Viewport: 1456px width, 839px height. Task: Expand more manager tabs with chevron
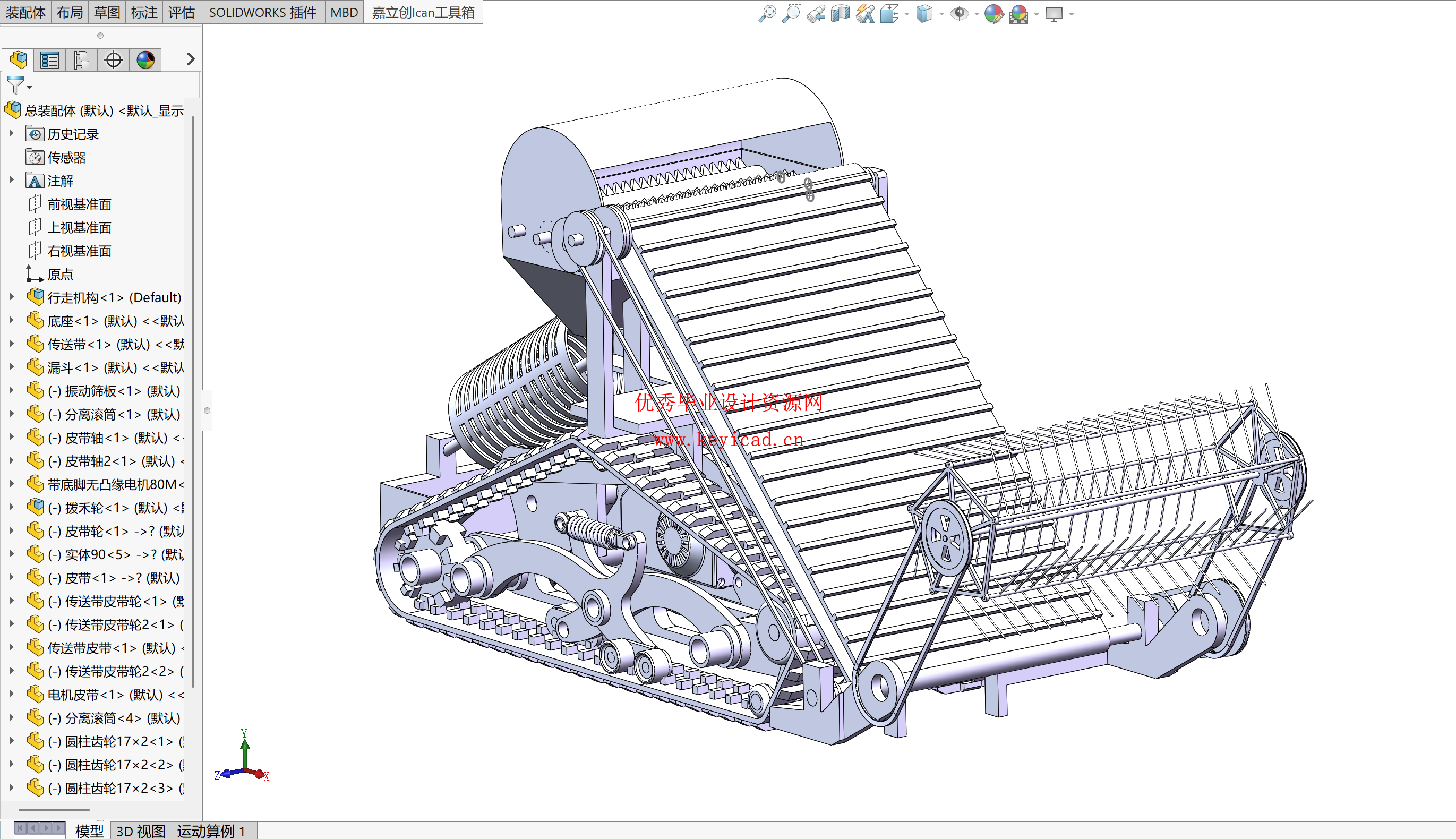tap(191, 59)
